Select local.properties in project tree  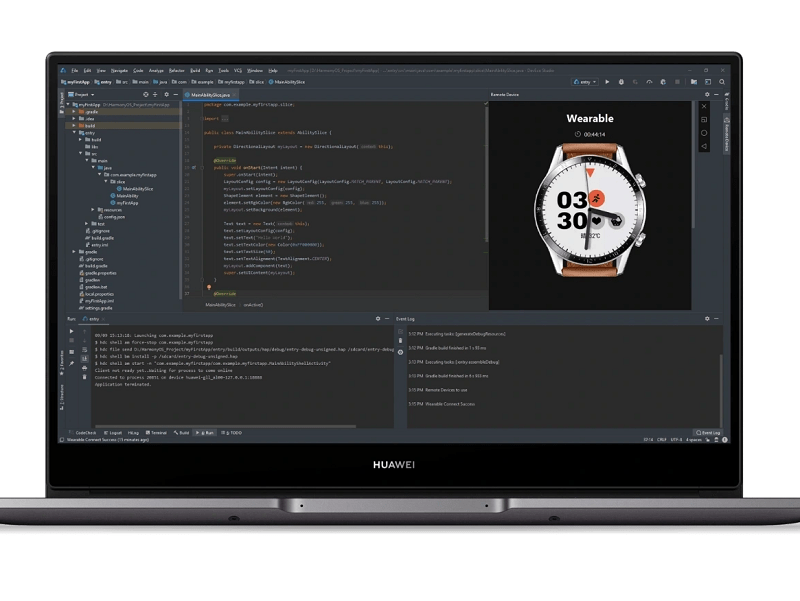tap(96, 294)
